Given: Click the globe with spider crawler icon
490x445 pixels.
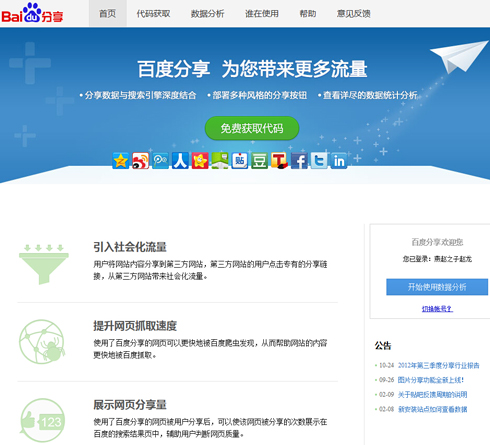Looking at the screenshot, I should coord(42,342).
